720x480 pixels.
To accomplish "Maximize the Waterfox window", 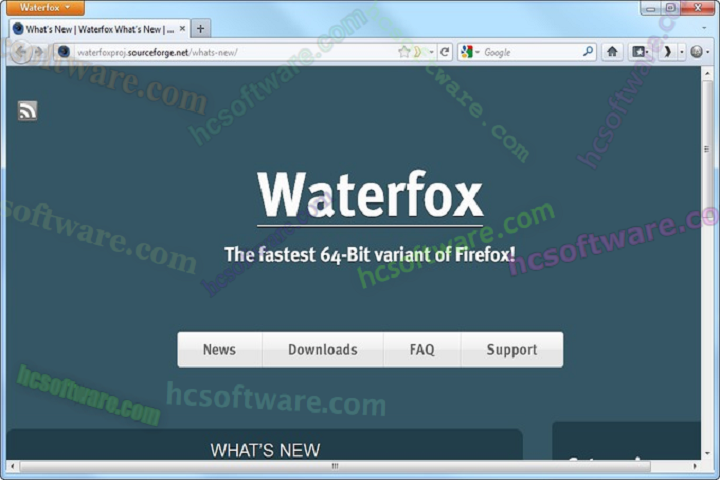I will [x=670, y=8].
